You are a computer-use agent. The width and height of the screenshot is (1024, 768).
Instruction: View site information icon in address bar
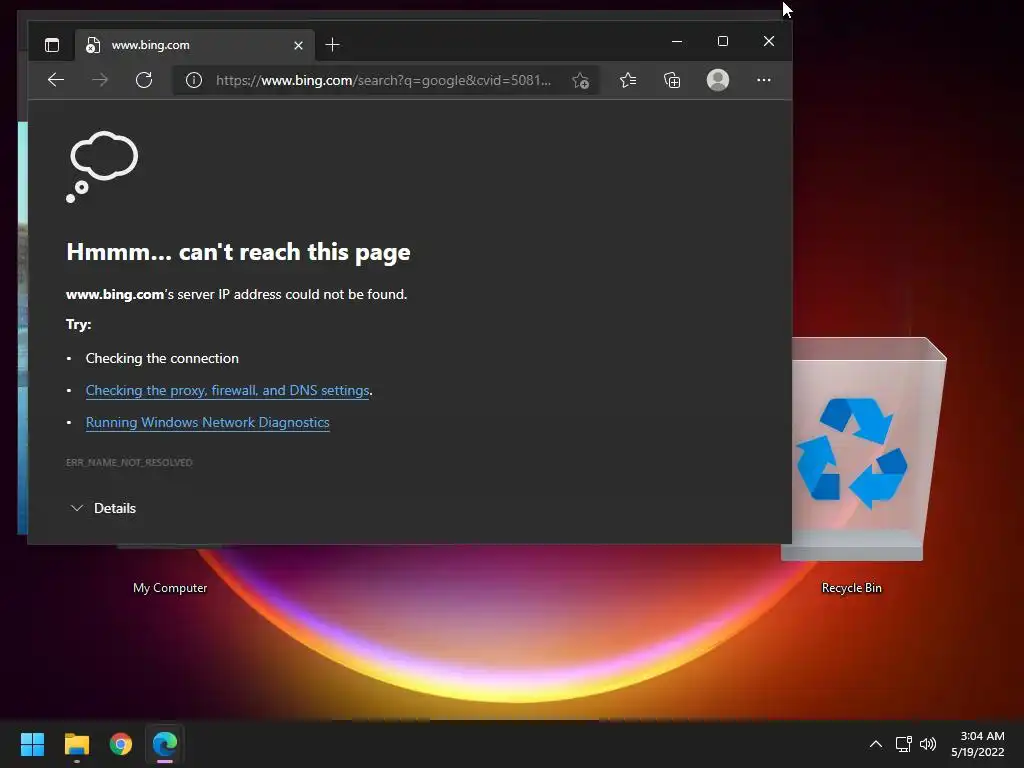(x=194, y=80)
